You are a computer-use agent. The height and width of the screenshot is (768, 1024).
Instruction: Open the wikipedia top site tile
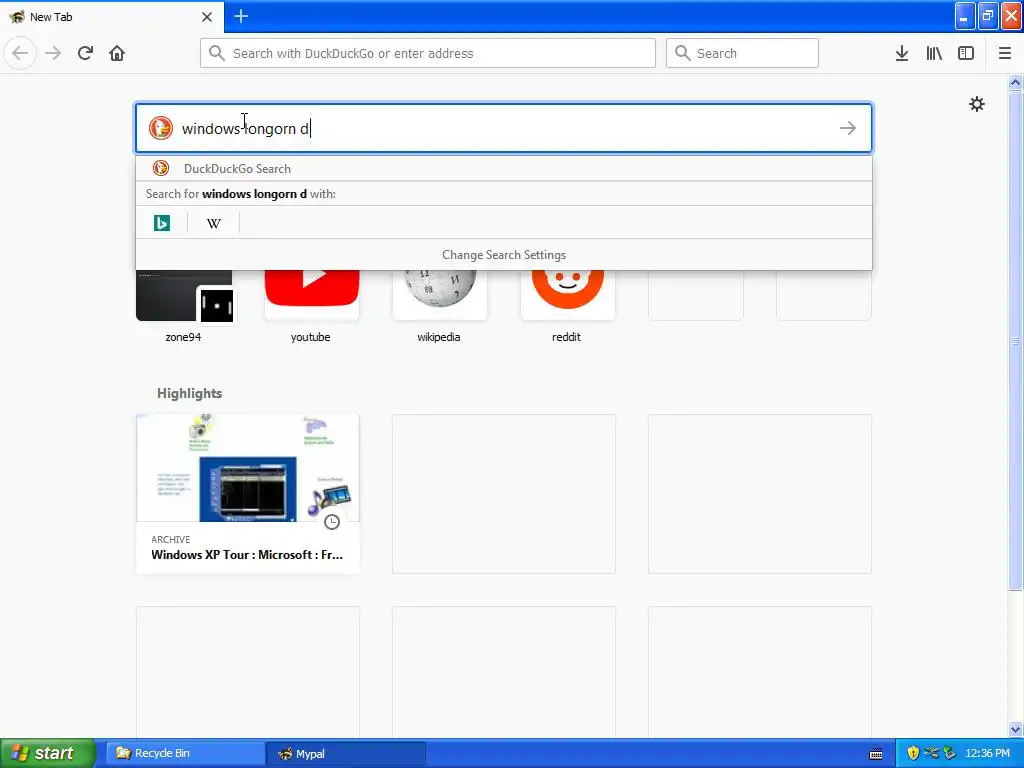pyautogui.click(x=440, y=306)
